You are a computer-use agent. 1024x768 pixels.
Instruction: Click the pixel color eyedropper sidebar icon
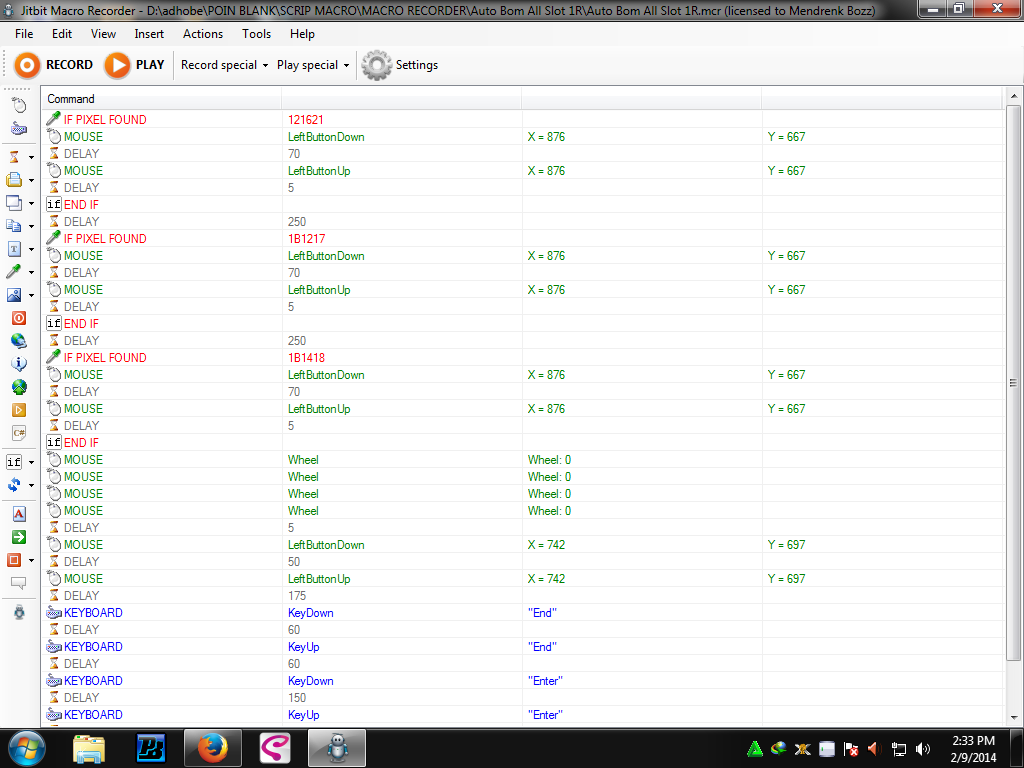pyautogui.click(x=14, y=272)
